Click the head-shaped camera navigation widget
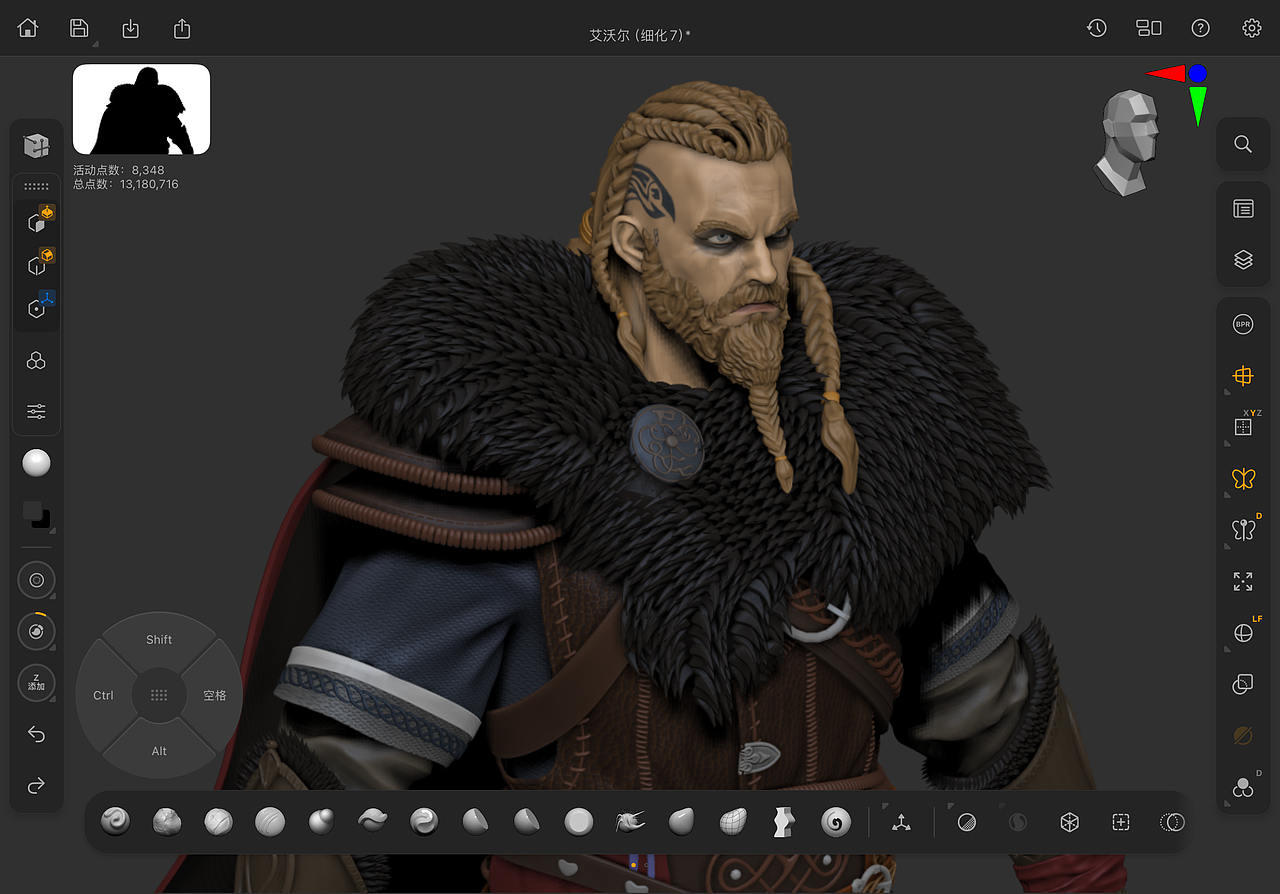 click(x=1126, y=141)
